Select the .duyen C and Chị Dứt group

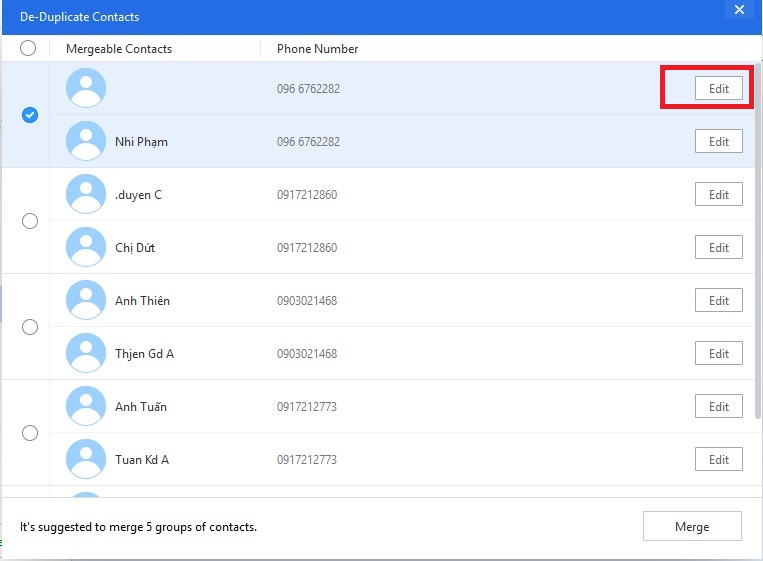coord(30,221)
